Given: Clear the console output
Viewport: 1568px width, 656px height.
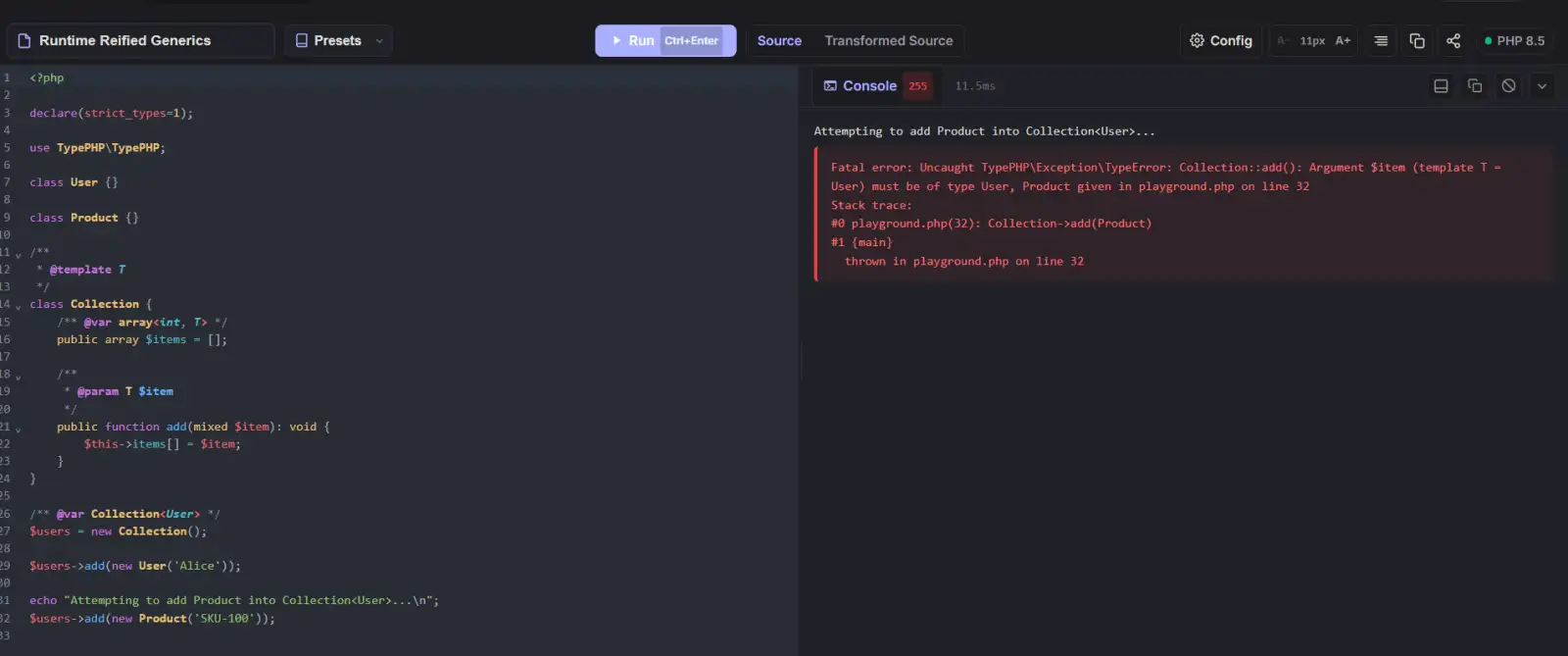Looking at the screenshot, I should pyautogui.click(x=1508, y=85).
